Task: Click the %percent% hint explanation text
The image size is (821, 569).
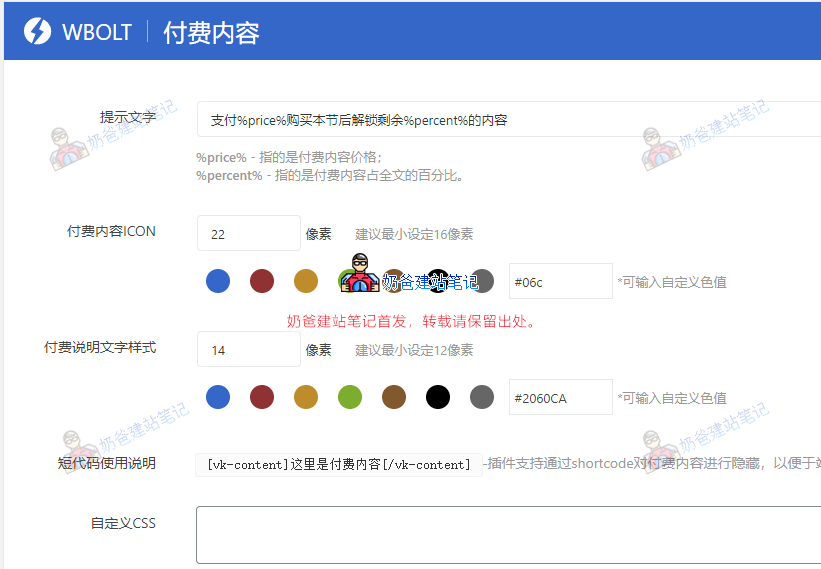Action: pos(330,175)
